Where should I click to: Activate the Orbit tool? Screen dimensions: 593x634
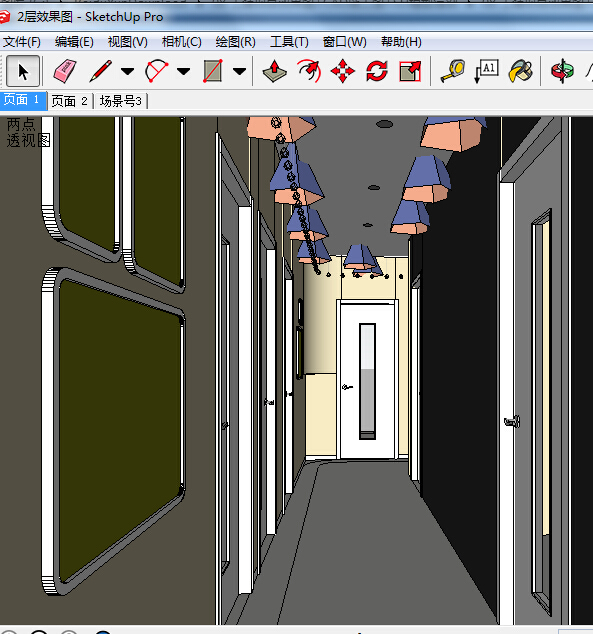[562, 71]
